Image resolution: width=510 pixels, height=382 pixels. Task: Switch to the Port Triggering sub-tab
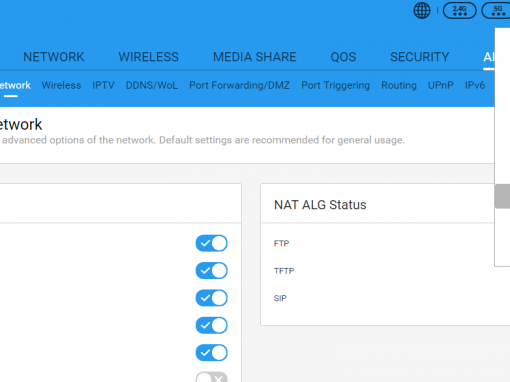coord(335,85)
